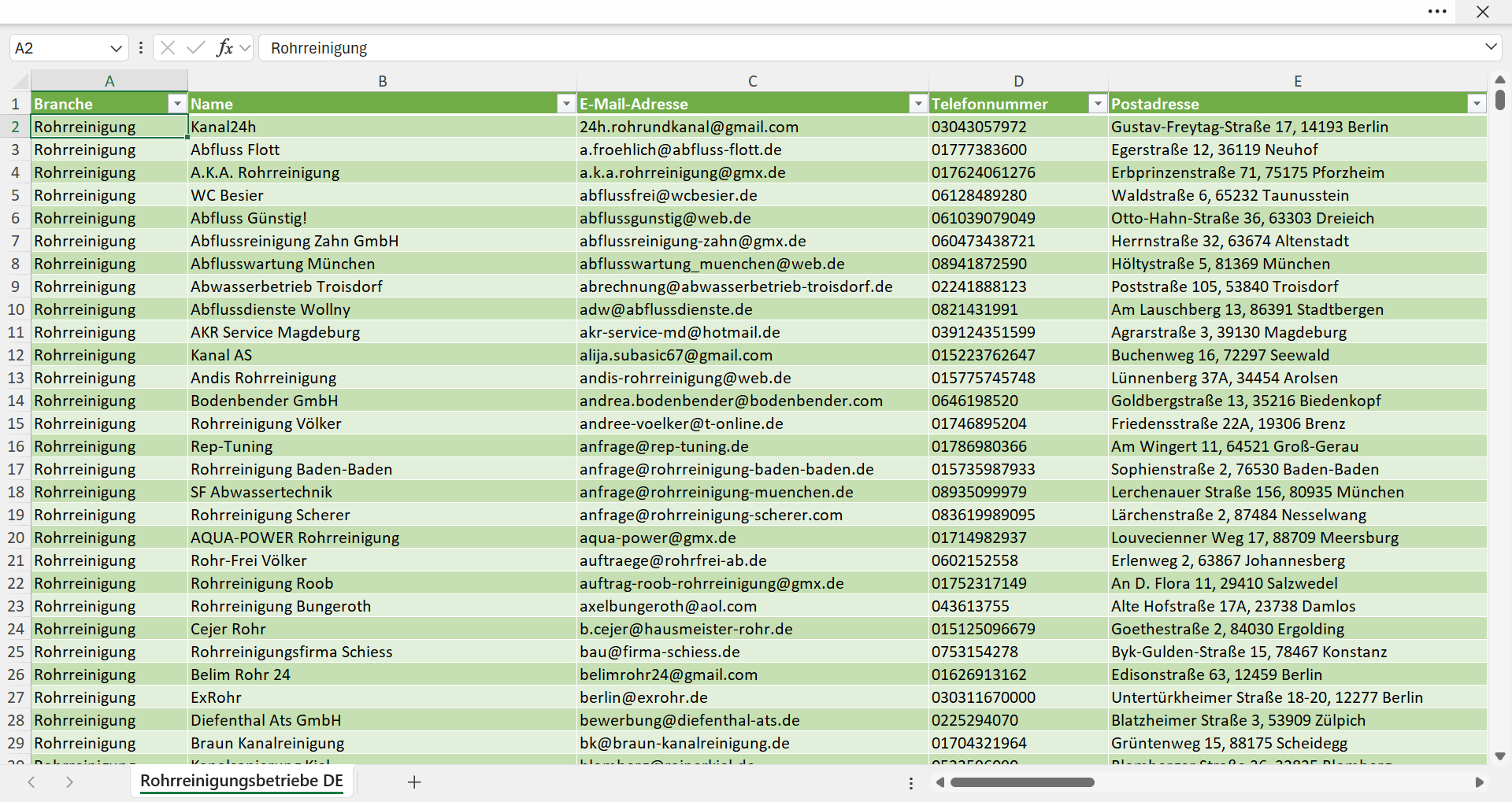Click phone number 061039079049
The height and width of the screenshot is (802, 1512).
1018,218
